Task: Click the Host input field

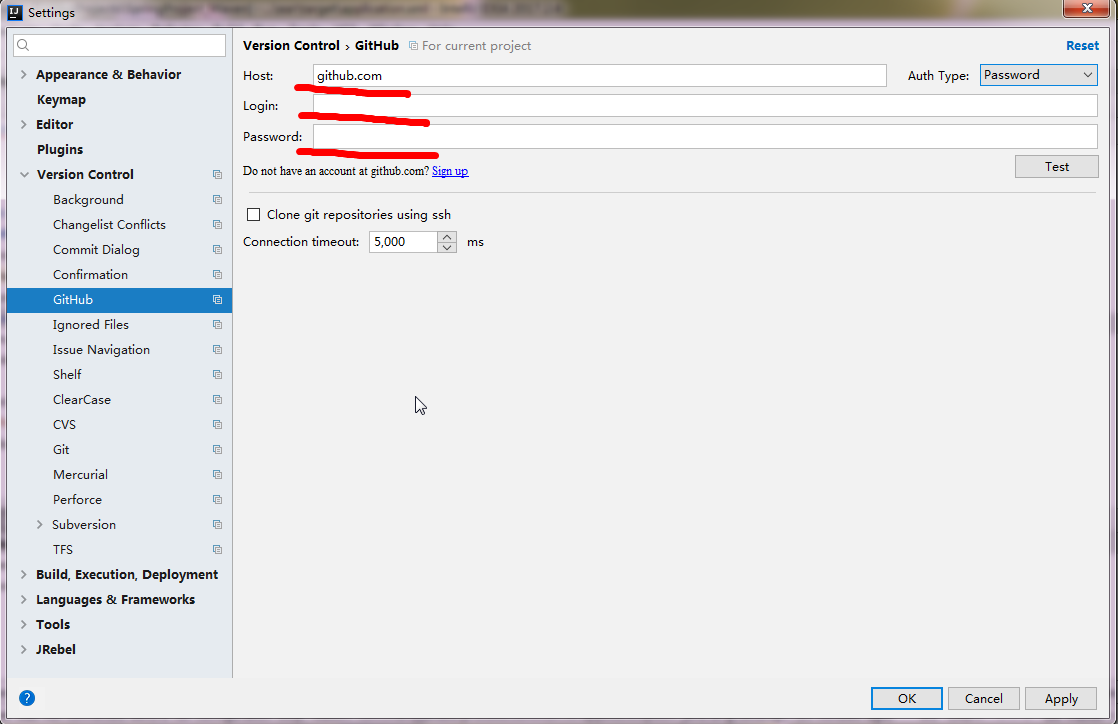Action: pyautogui.click(x=600, y=76)
